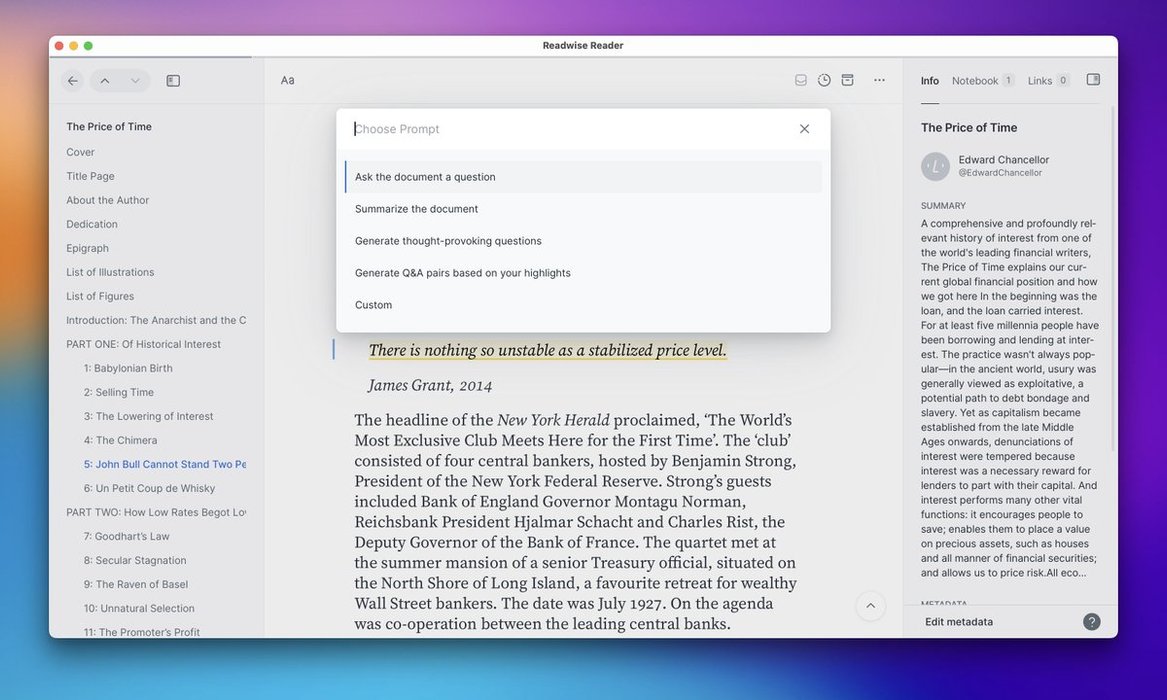Image resolution: width=1167 pixels, height=700 pixels.
Task: Click the 'Edward Chancellor' author name
Action: (x=1003, y=159)
